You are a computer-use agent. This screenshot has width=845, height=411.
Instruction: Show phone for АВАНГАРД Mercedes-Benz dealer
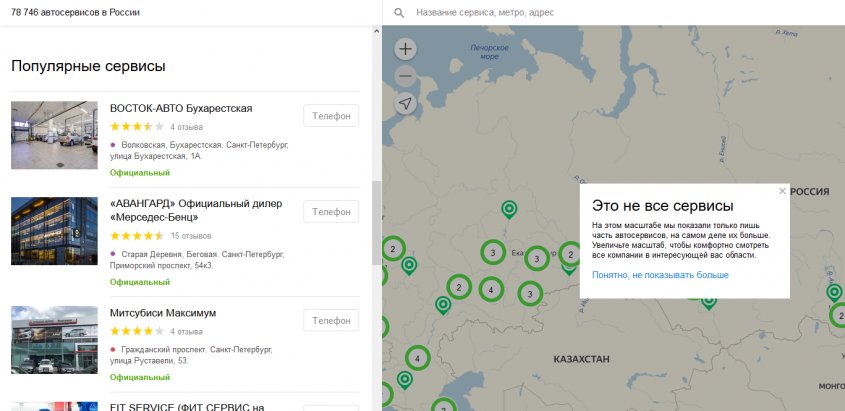tap(330, 212)
